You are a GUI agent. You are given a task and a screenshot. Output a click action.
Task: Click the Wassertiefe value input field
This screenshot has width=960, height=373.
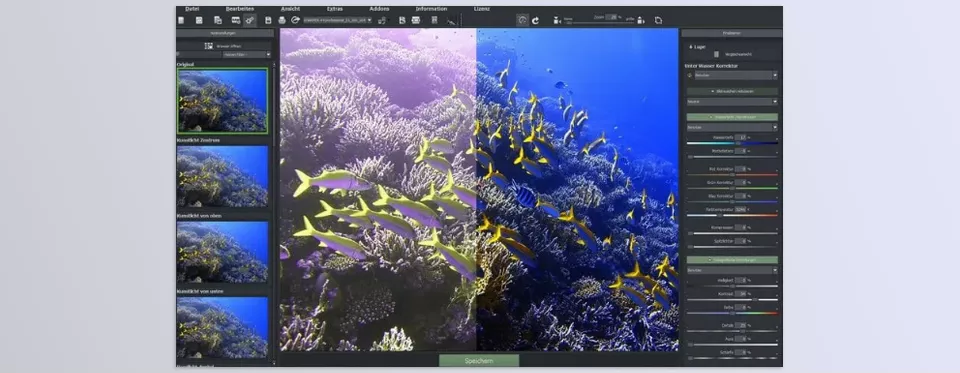click(740, 137)
